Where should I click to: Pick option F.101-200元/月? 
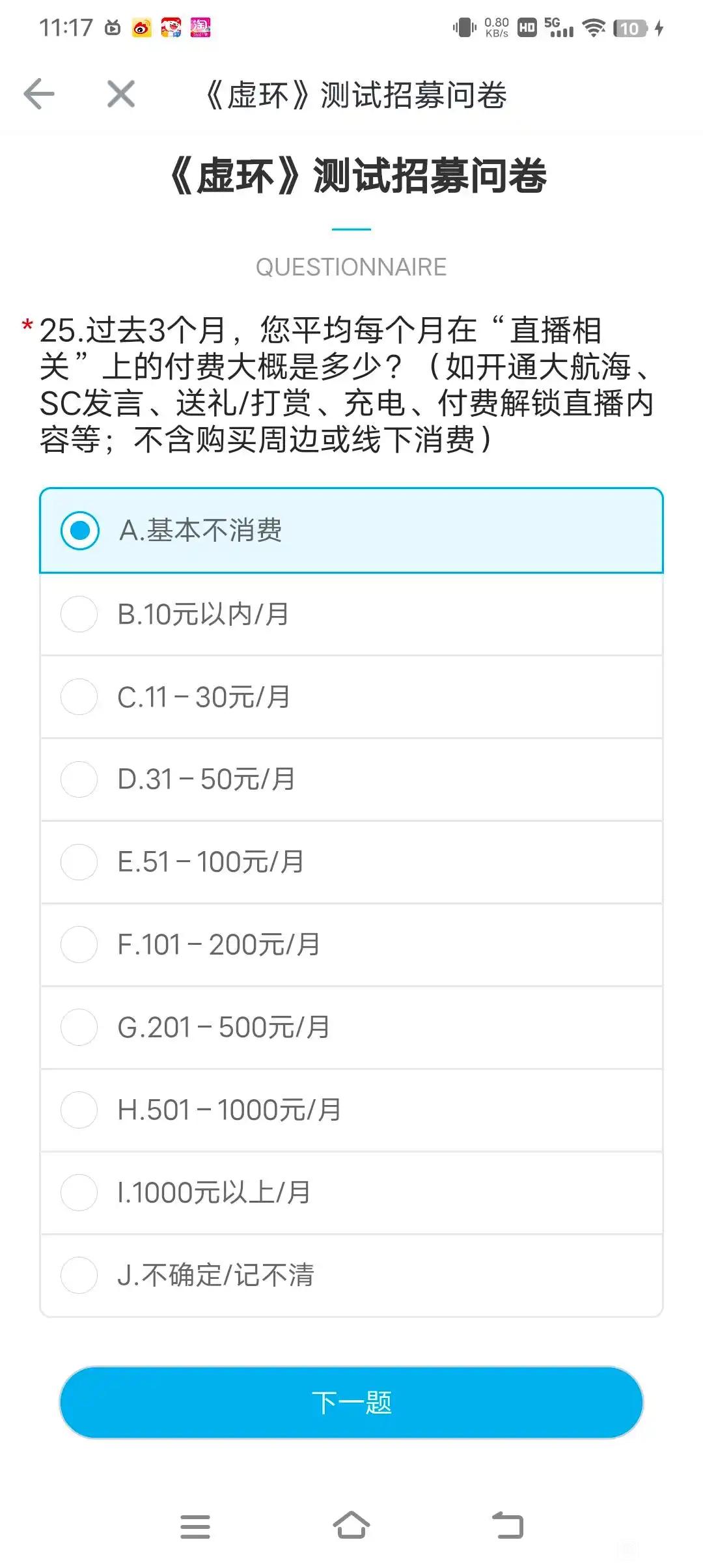click(x=79, y=944)
